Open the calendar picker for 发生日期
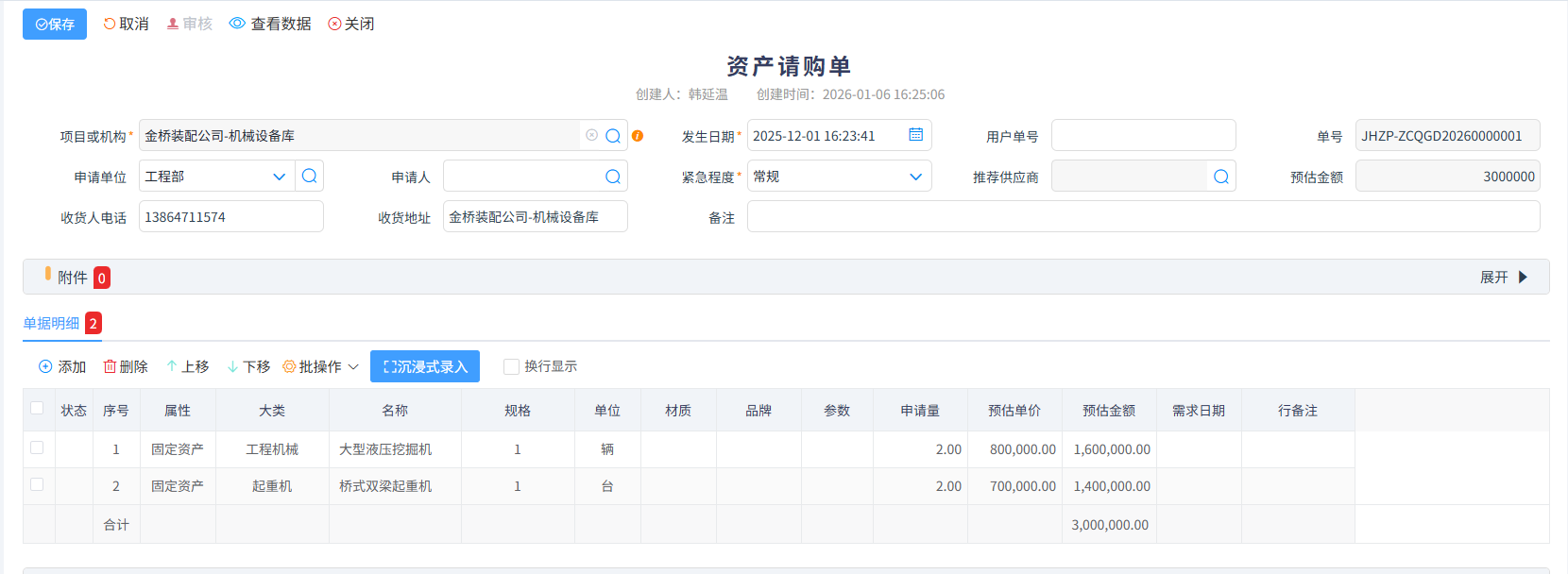 915,135
